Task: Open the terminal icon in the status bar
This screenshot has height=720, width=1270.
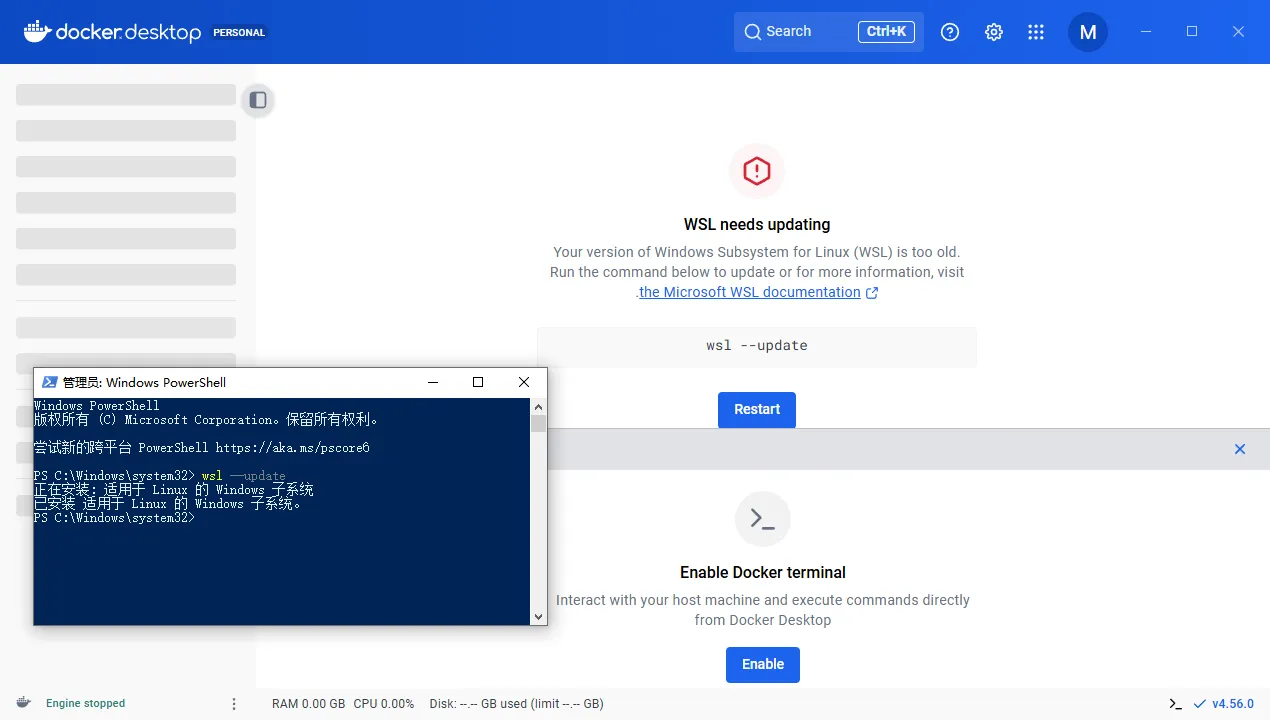Action: [1175, 703]
